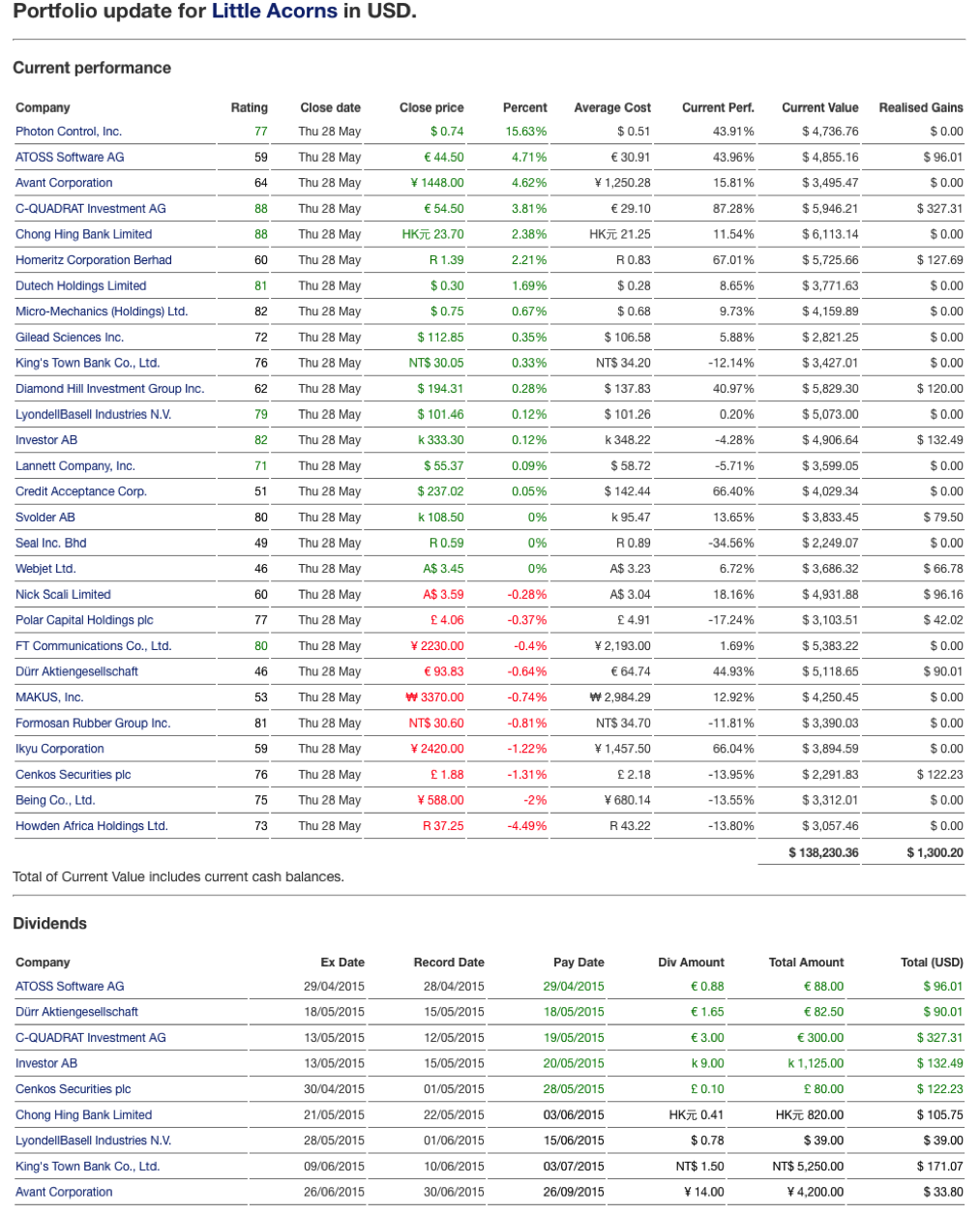Click the Total (USD) column header

(932, 963)
